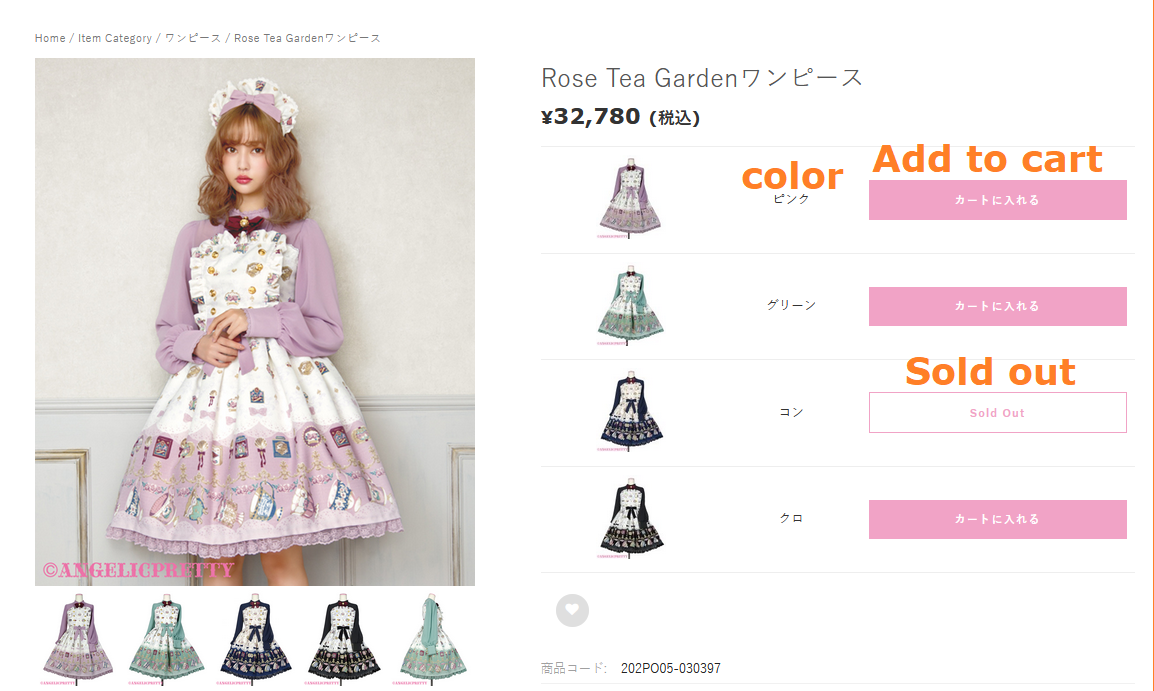Click the heart wishlist icon
This screenshot has height=691, width=1154.
pyautogui.click(x=572, y=610)
